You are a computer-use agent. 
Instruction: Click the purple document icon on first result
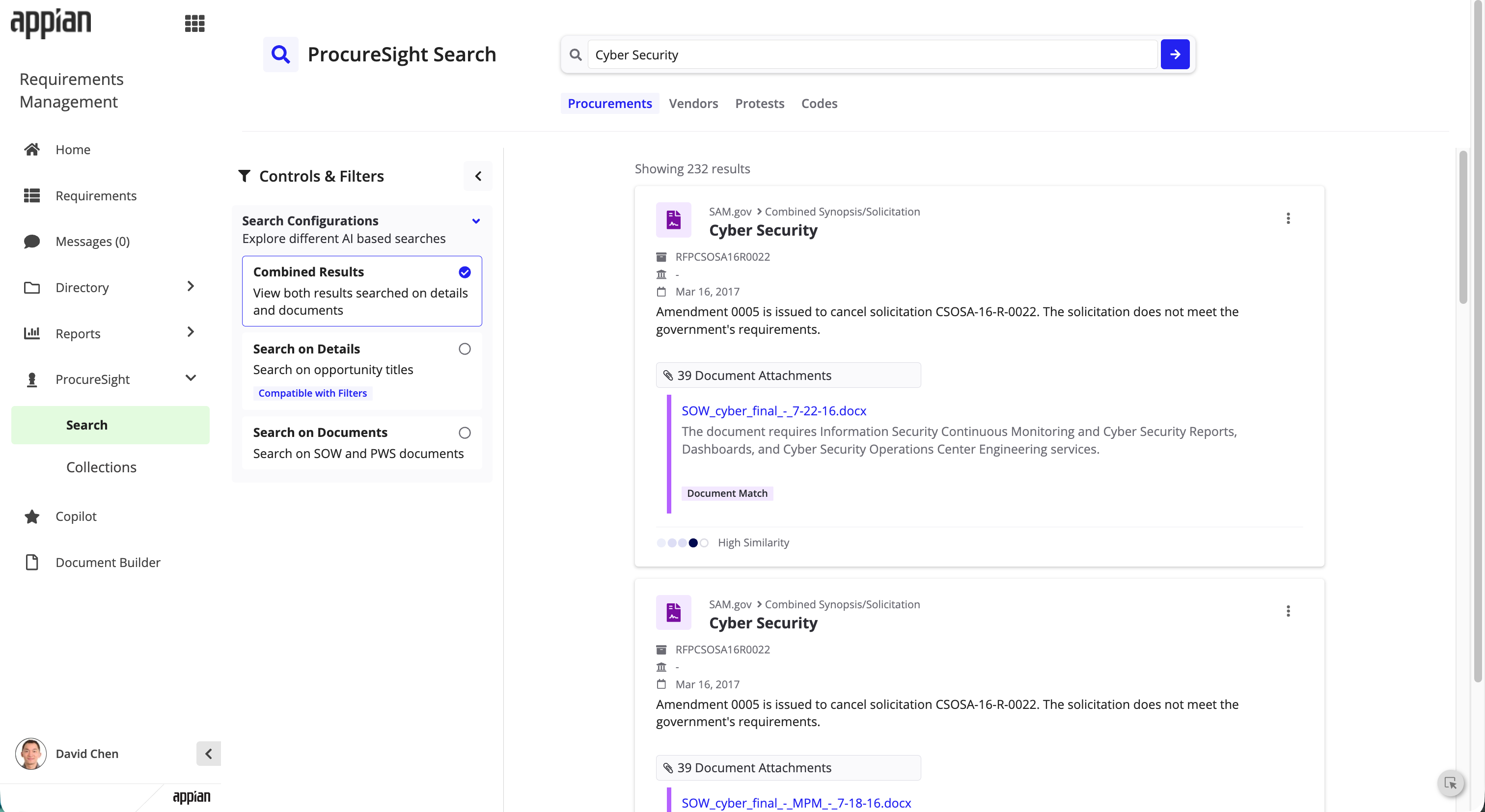(673, 219)
